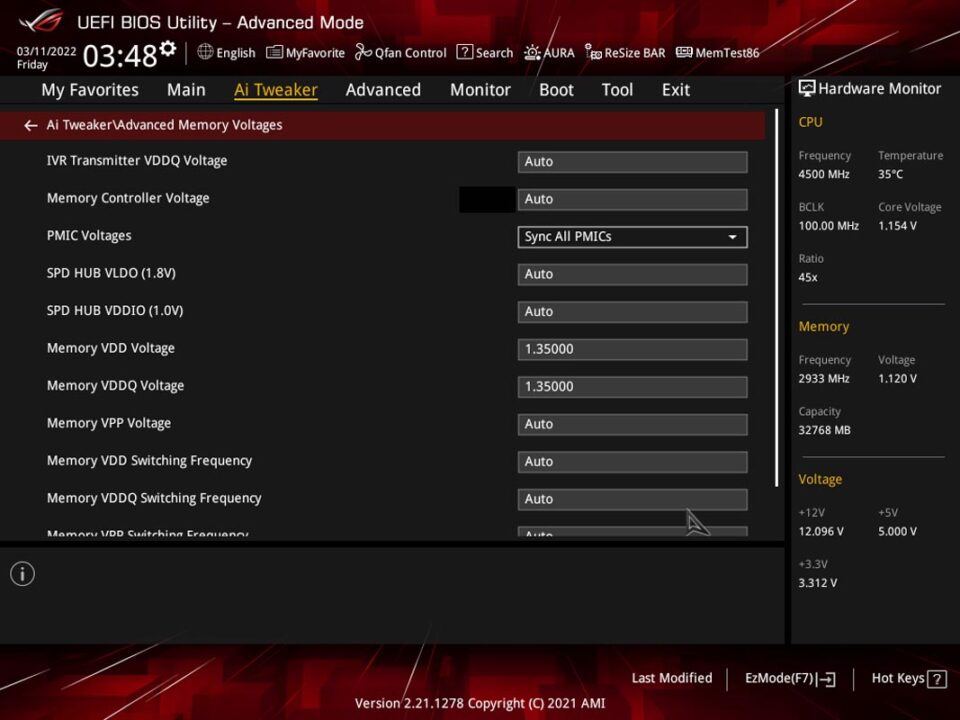Image resolution: width=960 pixels, height=720 pixels.
Task: Select the SPD HUB VDDIO (1.0V) label
Action: tap(115, 311)
